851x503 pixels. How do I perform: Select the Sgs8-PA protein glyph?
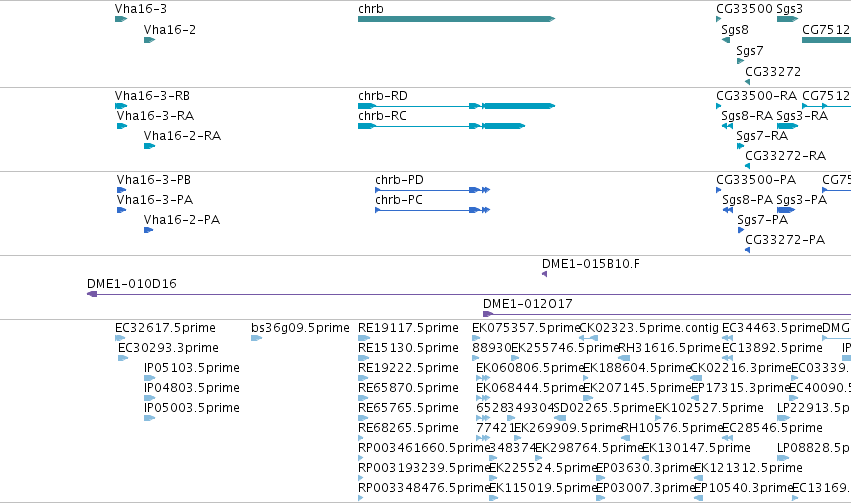728,210
